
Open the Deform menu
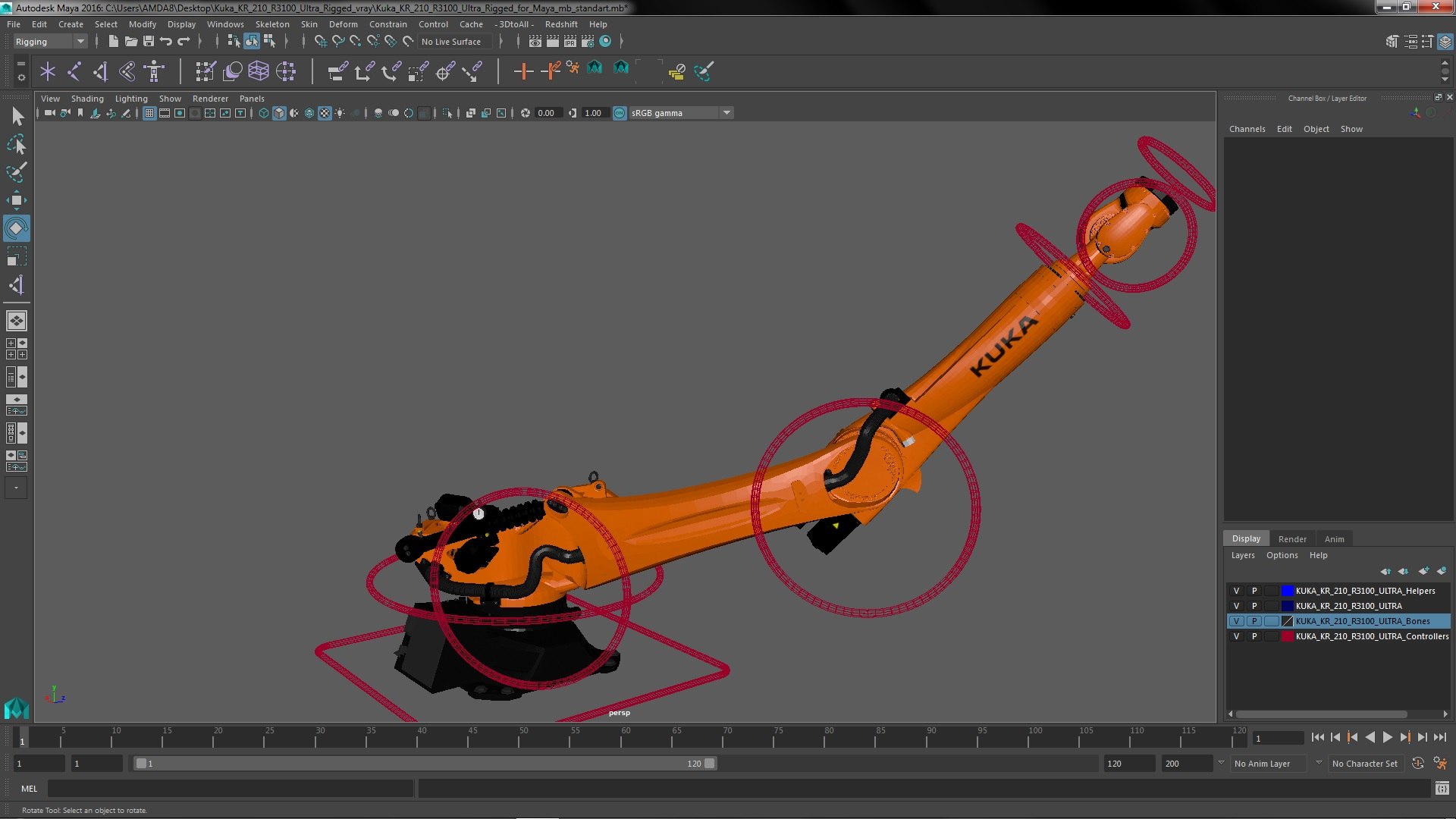[343, 24]
